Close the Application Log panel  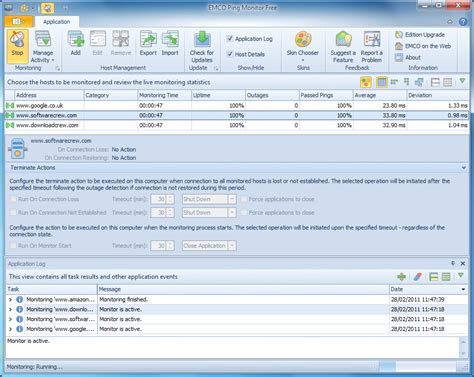463,263
